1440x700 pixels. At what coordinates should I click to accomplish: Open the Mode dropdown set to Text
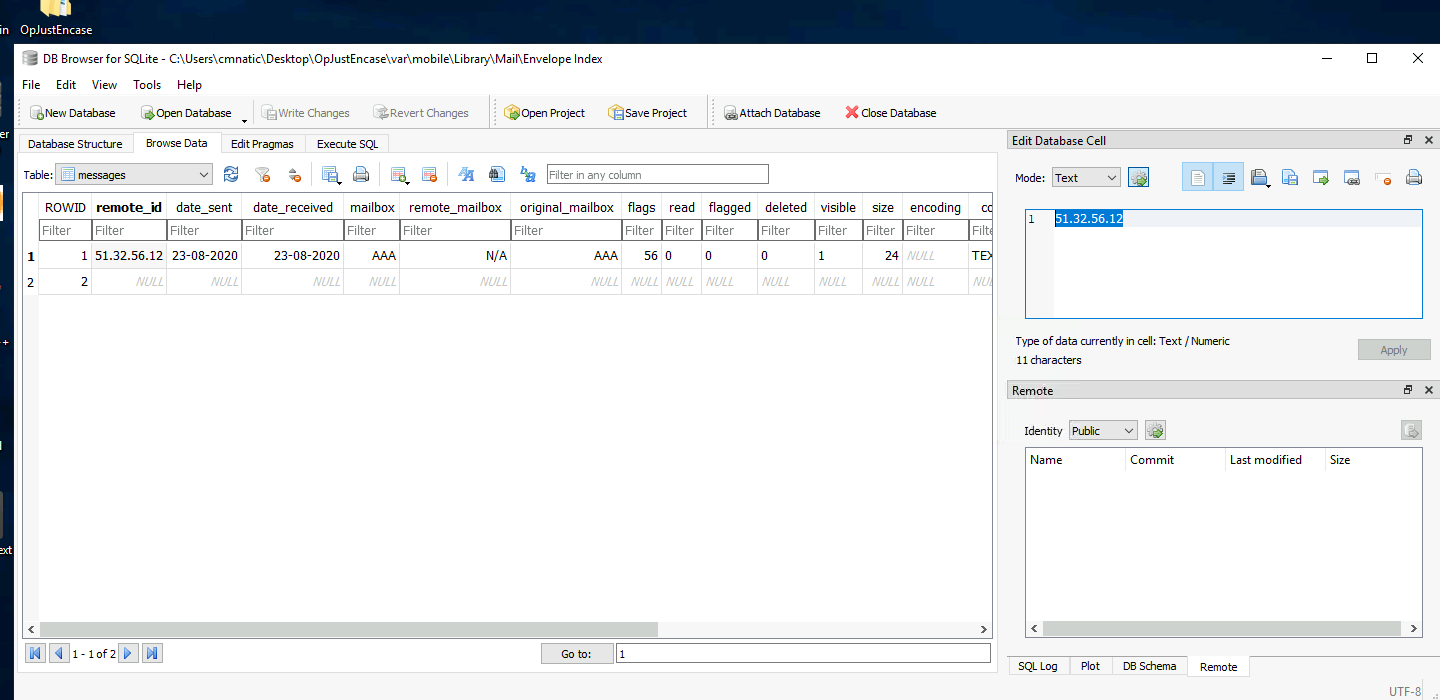click(x=1085, y=178)
